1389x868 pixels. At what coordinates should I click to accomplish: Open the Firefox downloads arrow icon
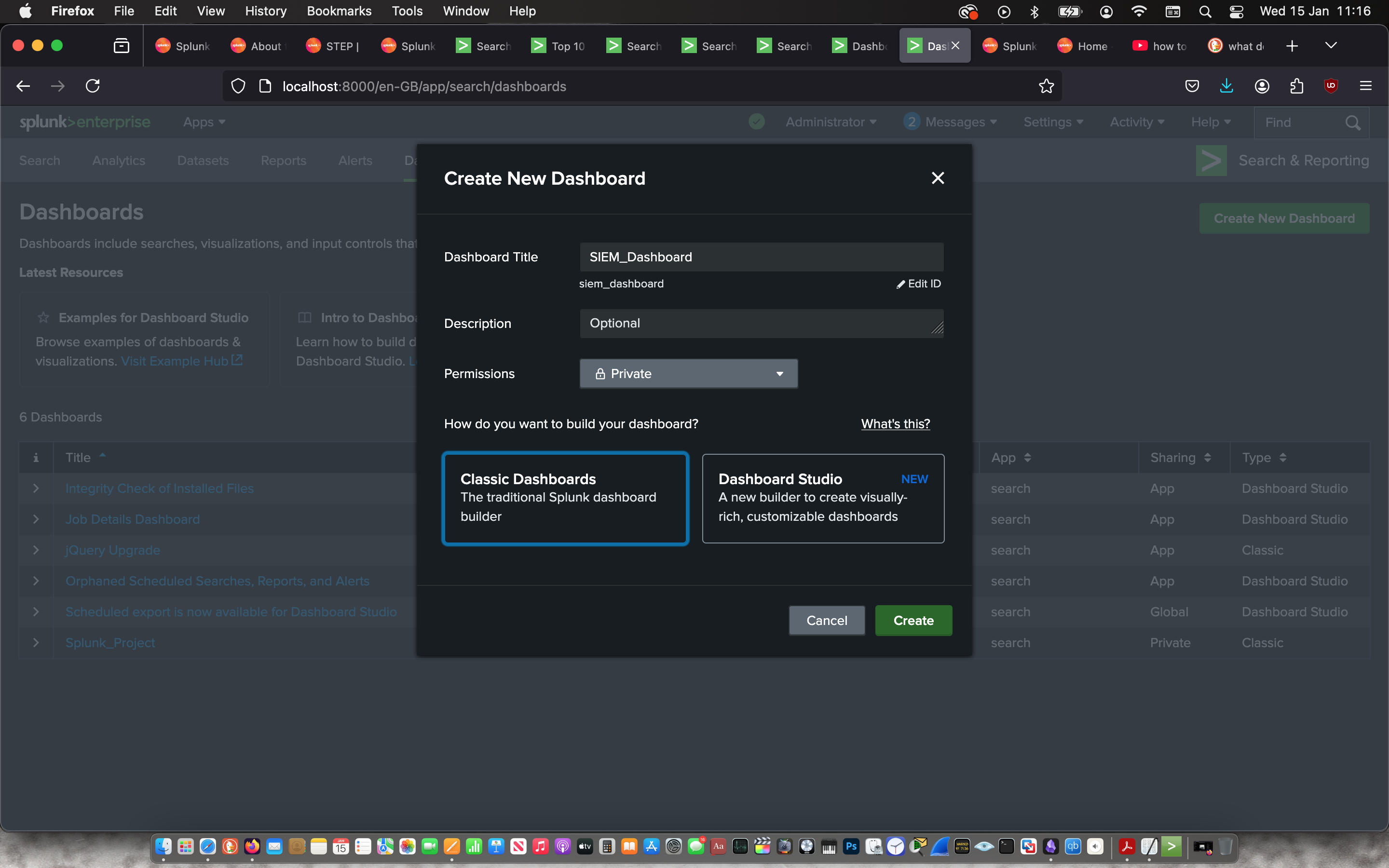point(1226,86)
